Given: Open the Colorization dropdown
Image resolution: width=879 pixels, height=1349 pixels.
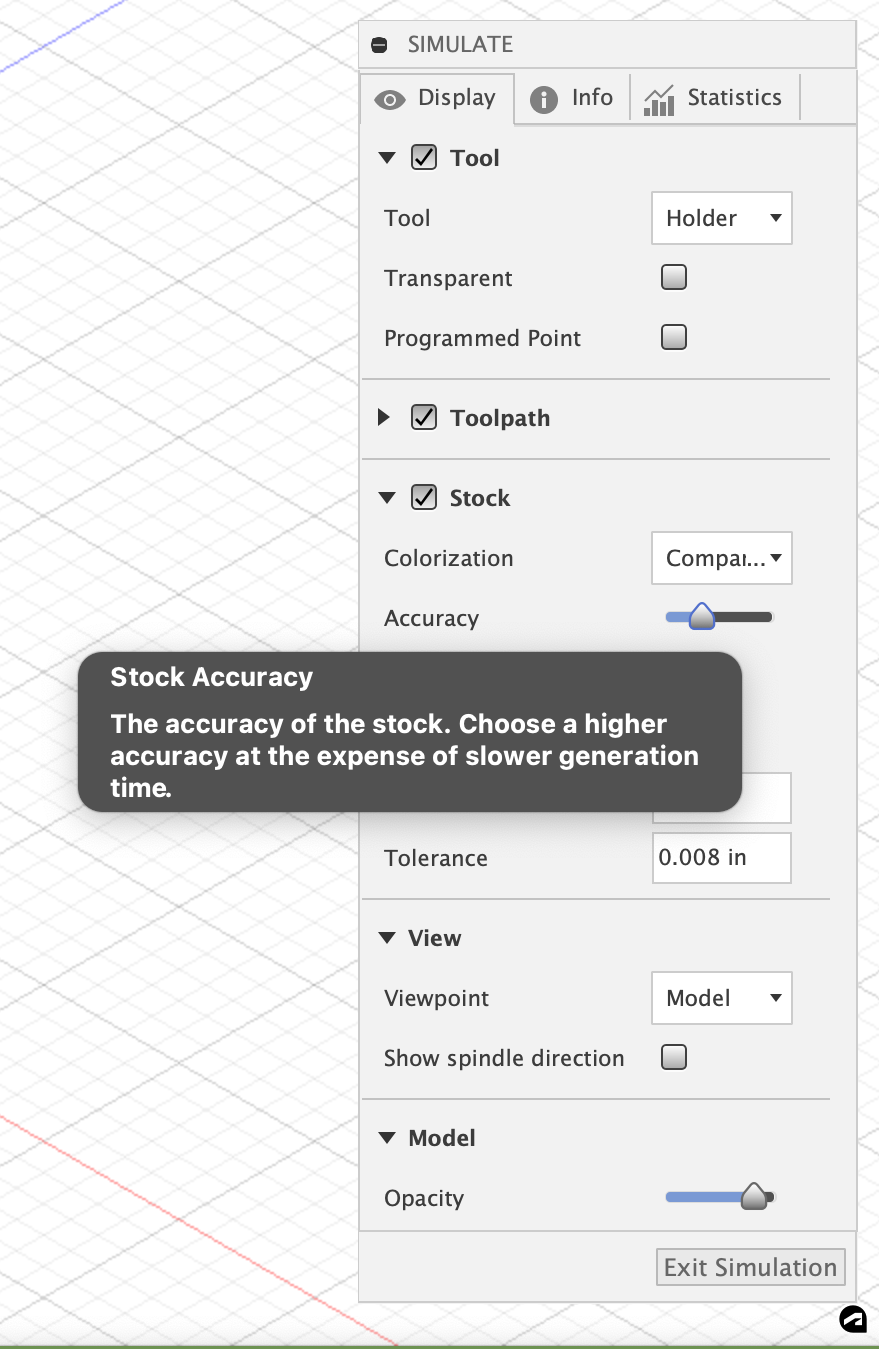Looking at the screenshot, I should [721, 558].
